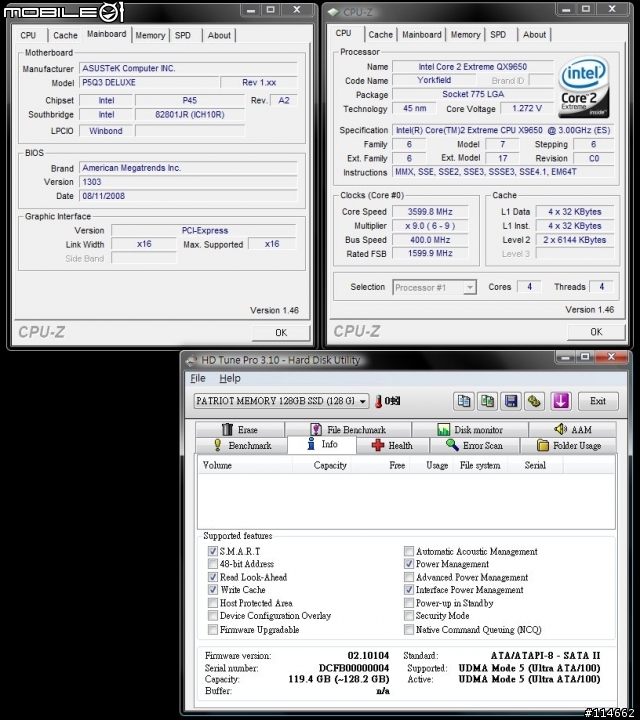This screenshot has height=721, width=640.
Task: Toggle the Interface Power Management checkbox
Action: pos(409,589)
